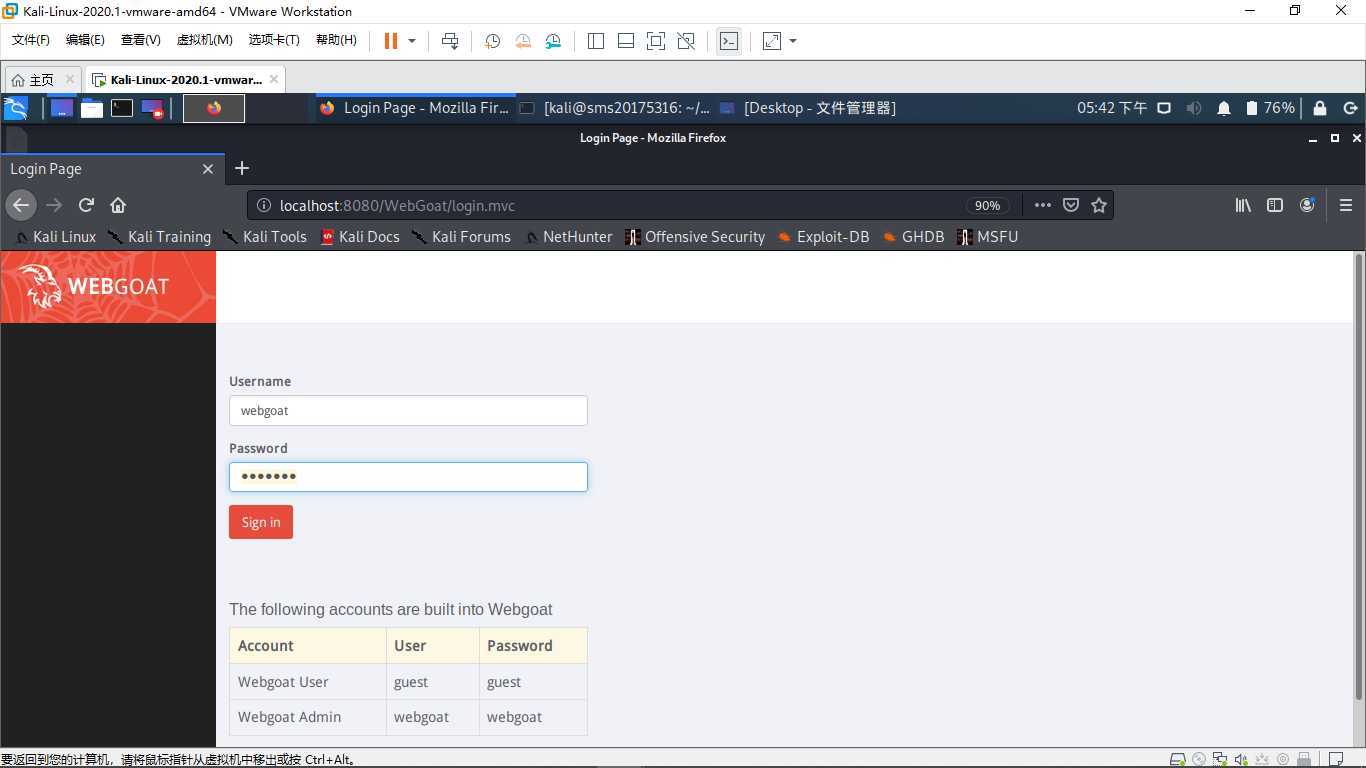Click the page vertical scrollbar
Screen dimensions: 1366x768
coord(1358,478)
